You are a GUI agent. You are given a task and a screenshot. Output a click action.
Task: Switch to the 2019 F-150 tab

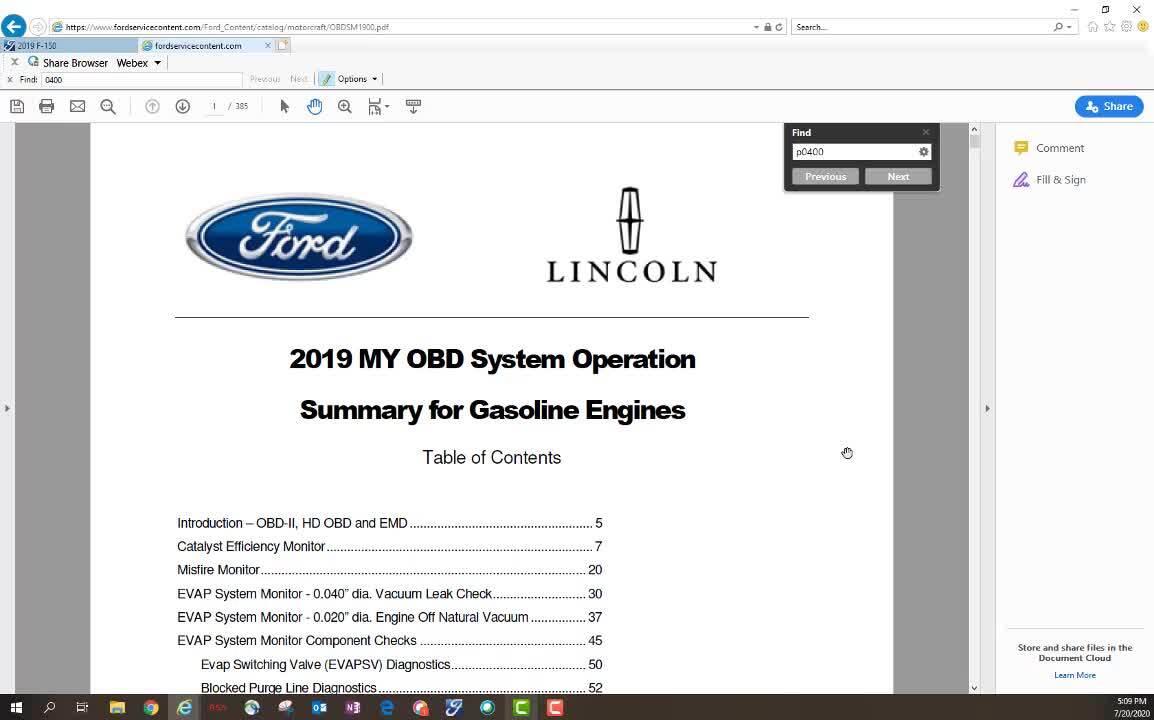pyautogui.click(x=69, y=46)
